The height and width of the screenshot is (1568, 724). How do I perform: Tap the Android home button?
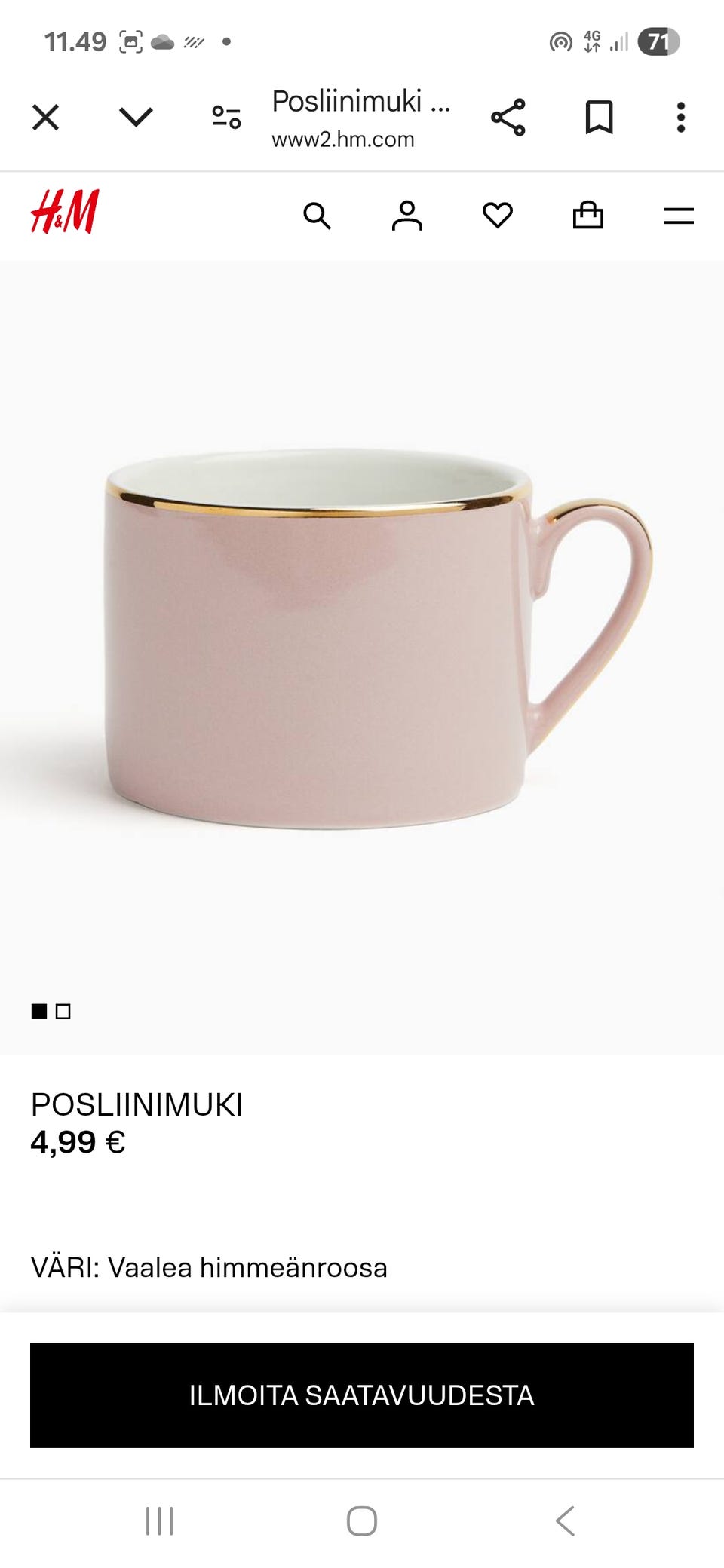coord(362,1521)
